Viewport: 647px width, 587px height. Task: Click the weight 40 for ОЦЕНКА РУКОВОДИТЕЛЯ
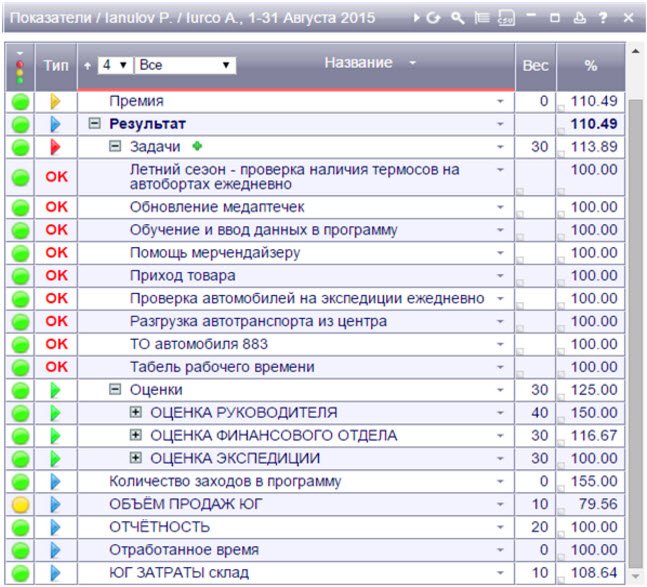tap(539, 413)
